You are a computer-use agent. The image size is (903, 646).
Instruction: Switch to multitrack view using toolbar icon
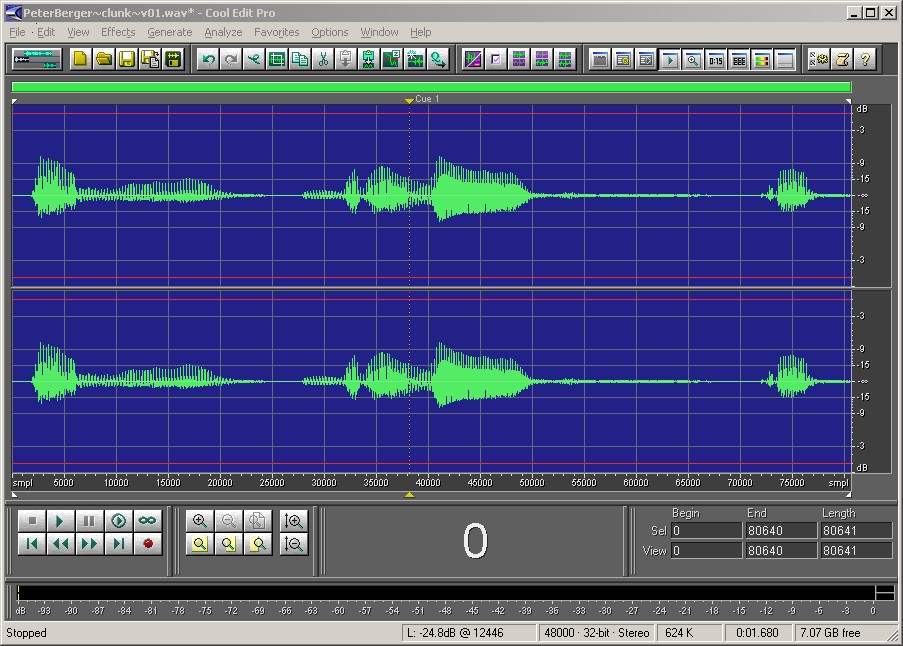(37, 59)
